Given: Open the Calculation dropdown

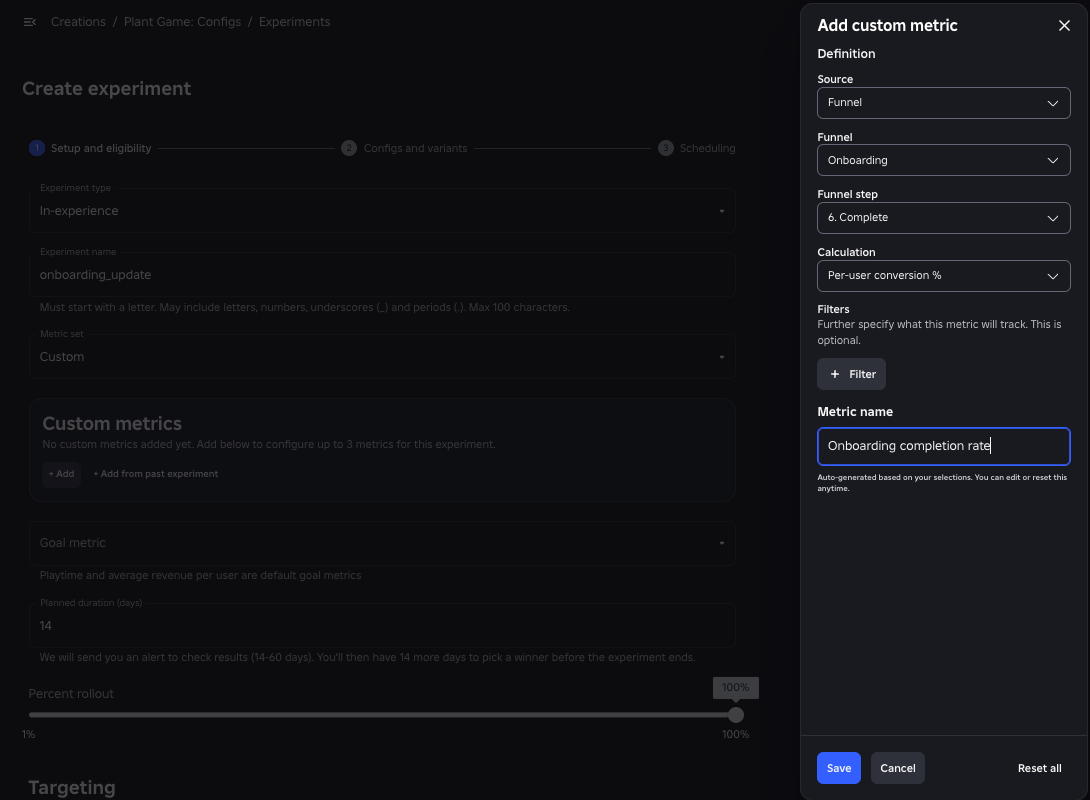Looking at the screenshot, I should click(x=943, y=276).
